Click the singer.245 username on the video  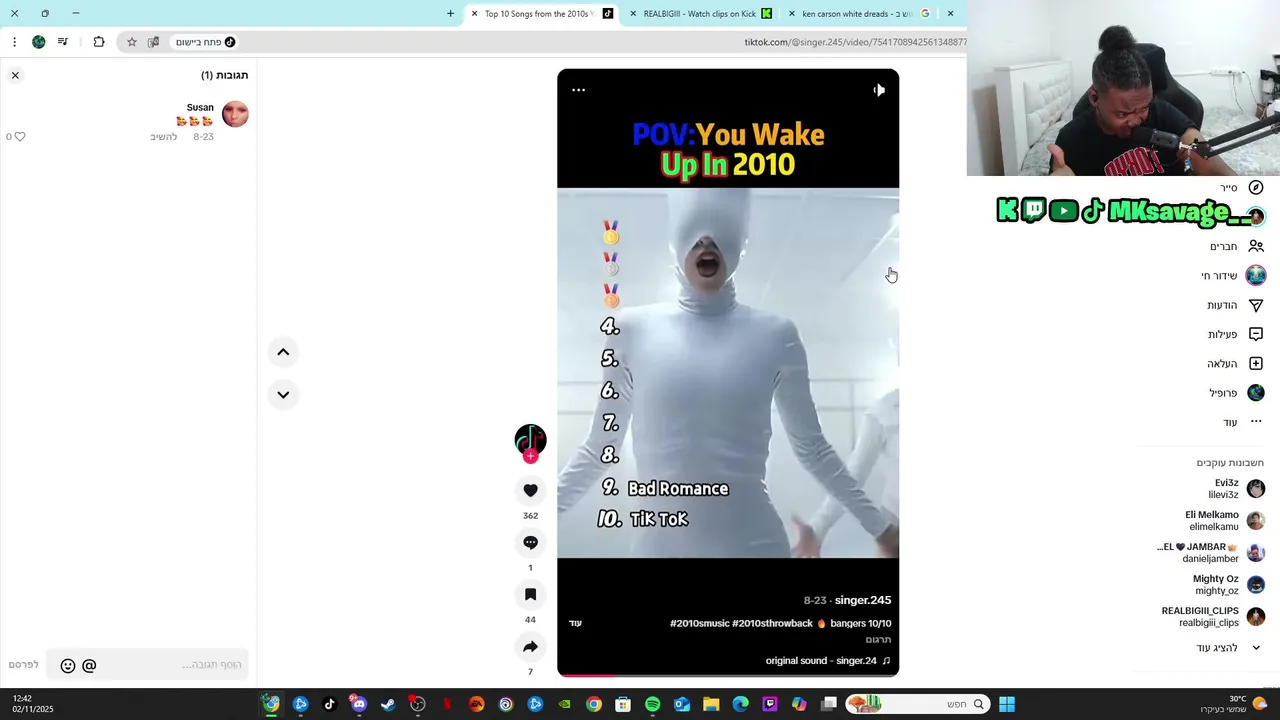pyautogui.click(x=862, y=600)
